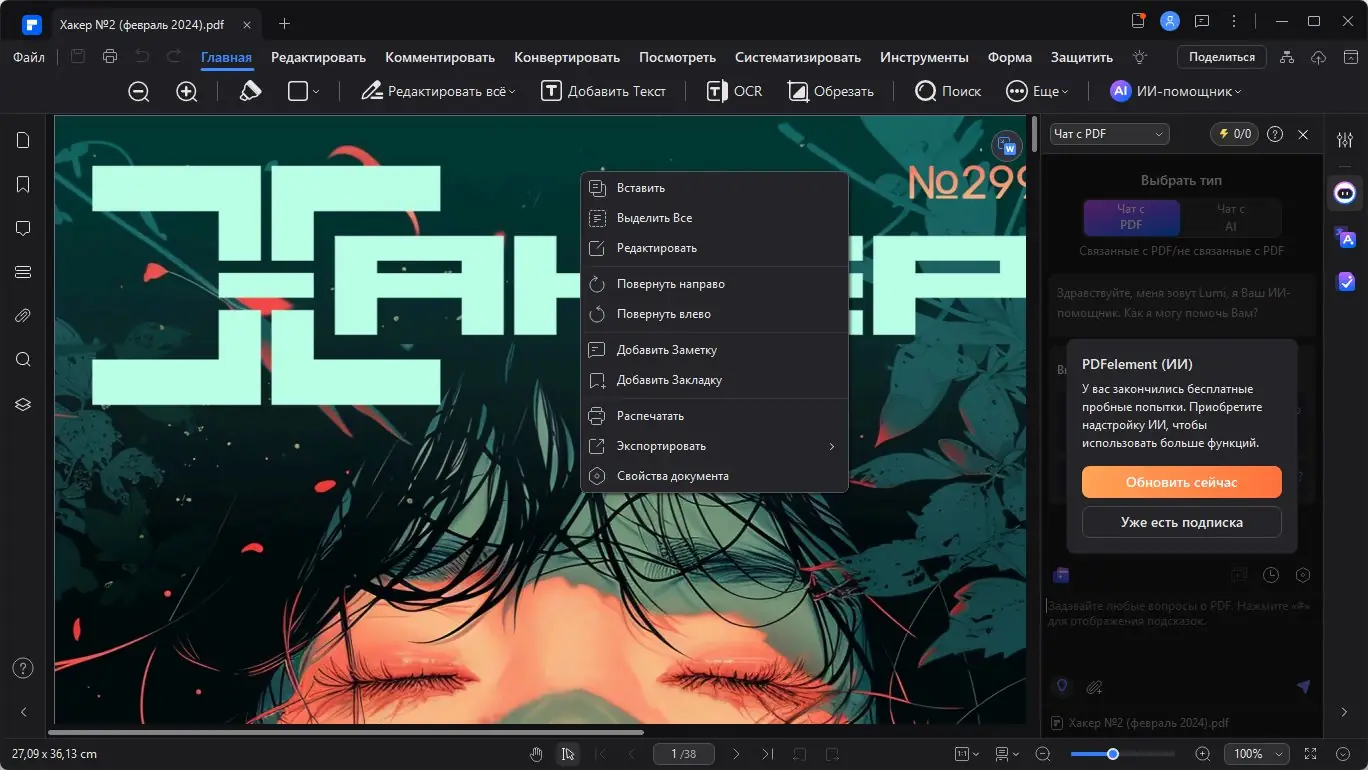Switch to 'Чат с AI' mode toggle

tap(1231, 217)
